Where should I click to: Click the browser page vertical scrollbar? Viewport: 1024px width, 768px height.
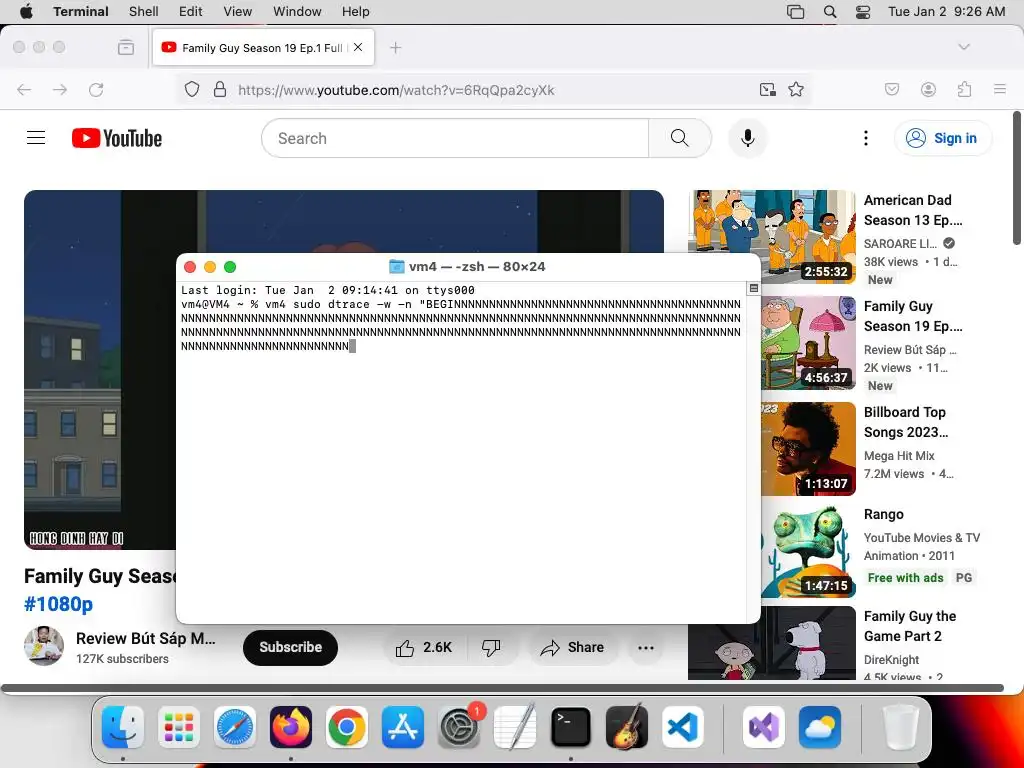click(x=1017, y=178)
